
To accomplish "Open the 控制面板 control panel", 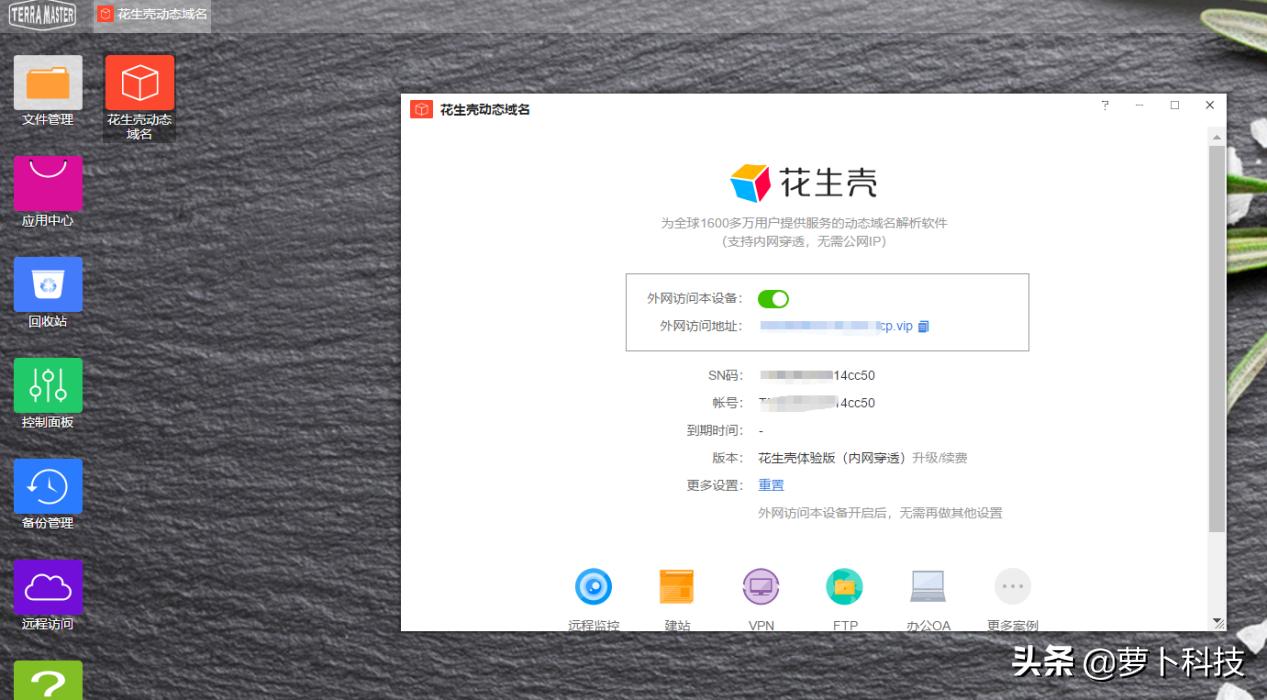I will pyautogui.click(x=47, y=385).
